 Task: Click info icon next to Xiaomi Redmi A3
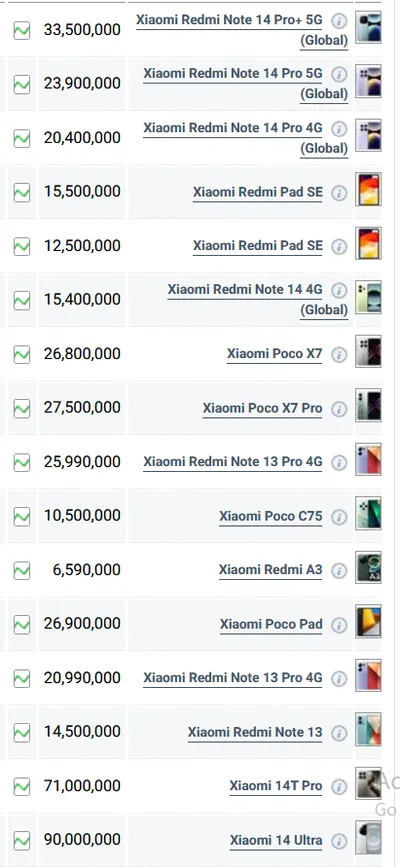point(339,571)
